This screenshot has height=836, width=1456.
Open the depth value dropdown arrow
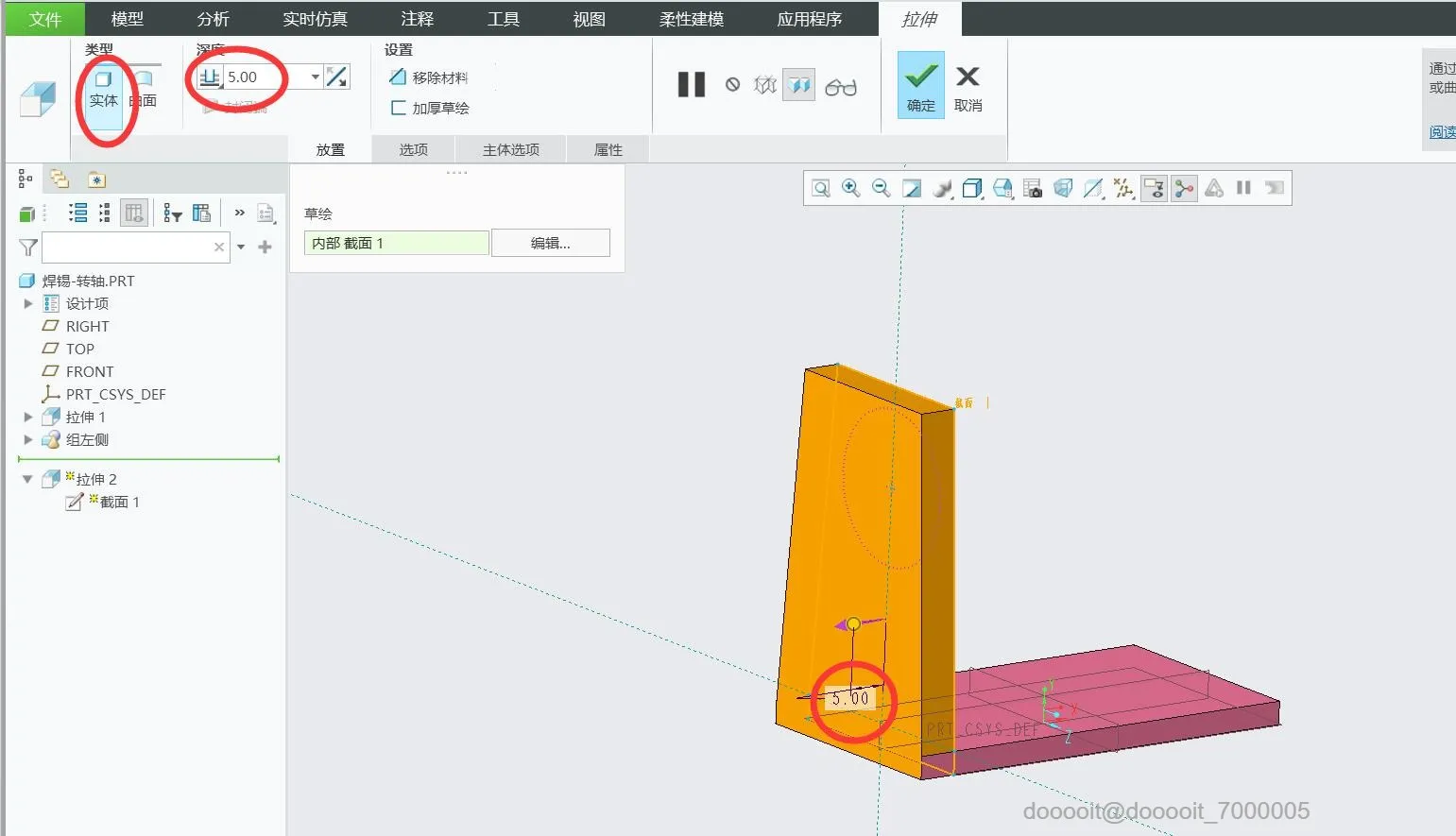click(315, 77)
